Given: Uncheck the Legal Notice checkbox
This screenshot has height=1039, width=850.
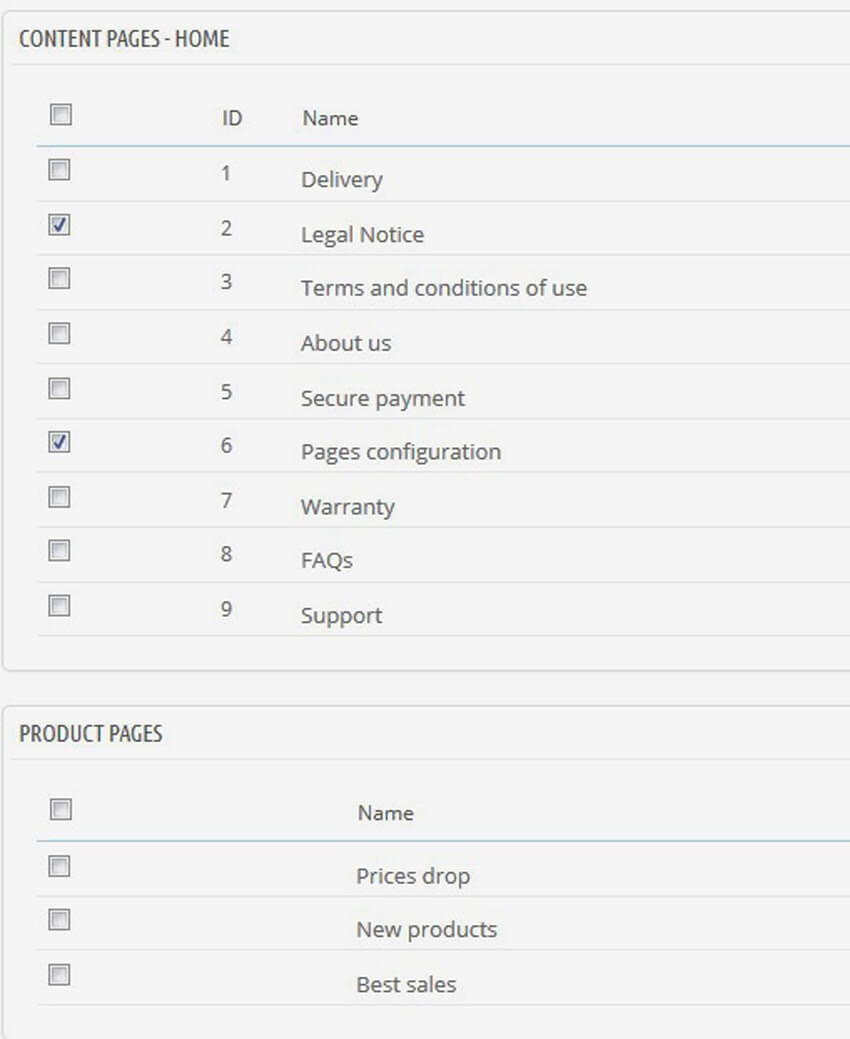Looking at the screenshot, I should pos(60,226).
